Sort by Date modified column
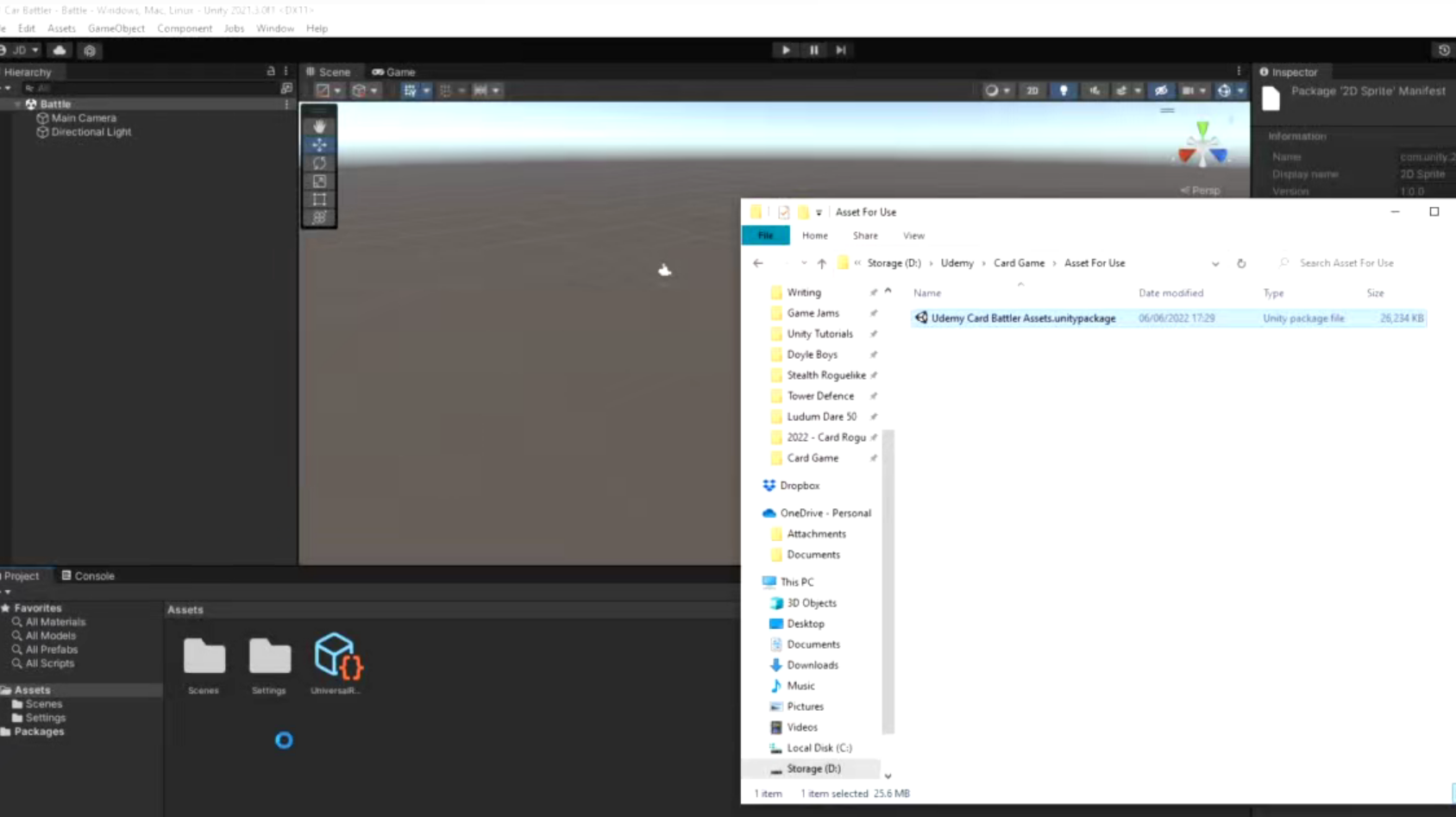The height and width of the screenshot is (817, 1456). click(1170, 293)
